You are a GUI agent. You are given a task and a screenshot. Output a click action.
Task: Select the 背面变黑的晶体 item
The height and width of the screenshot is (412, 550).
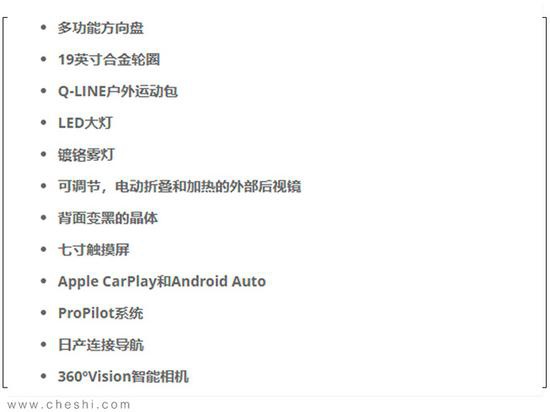pos(108,218)
